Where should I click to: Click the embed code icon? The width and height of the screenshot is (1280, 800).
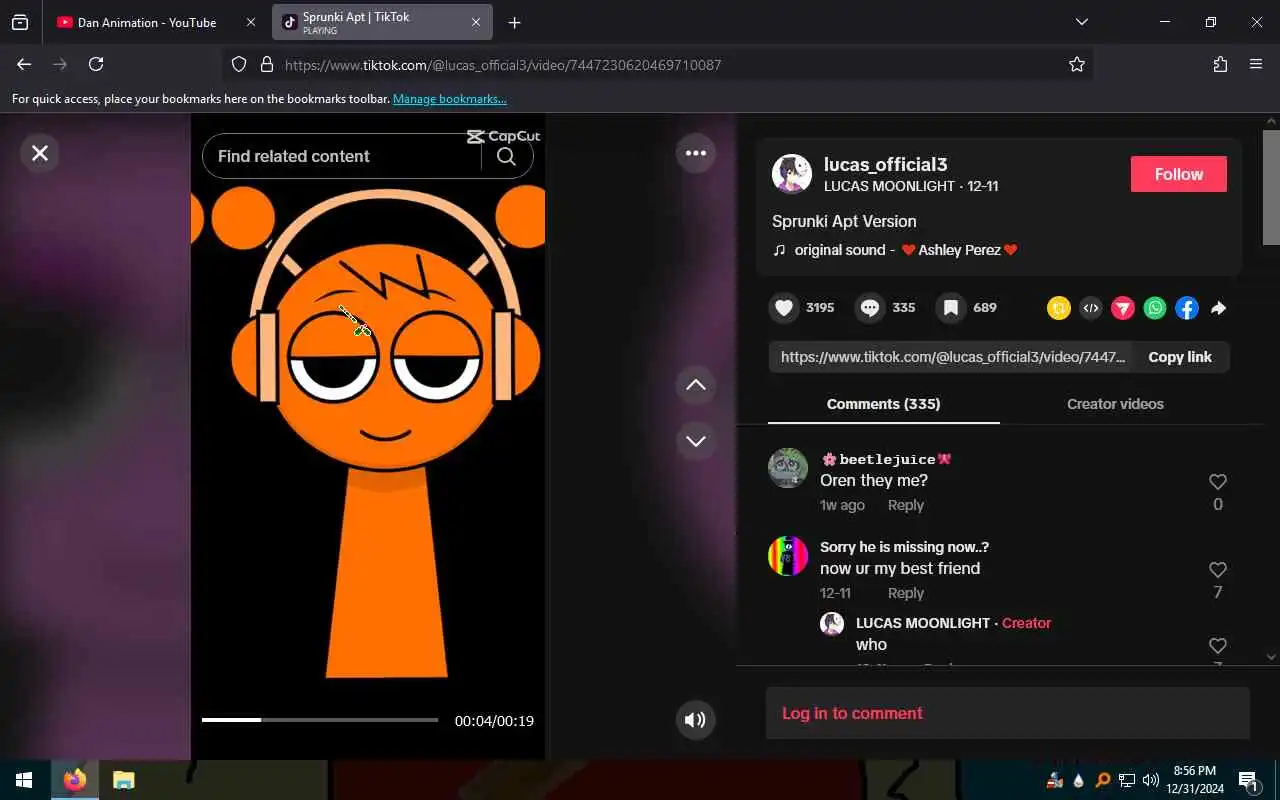click(1091, 308)
